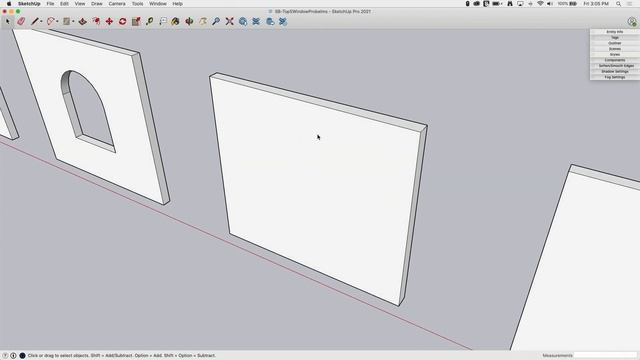Click the volume menu bar icon
This screenshot has height=360, width=640.
[550, 4]
